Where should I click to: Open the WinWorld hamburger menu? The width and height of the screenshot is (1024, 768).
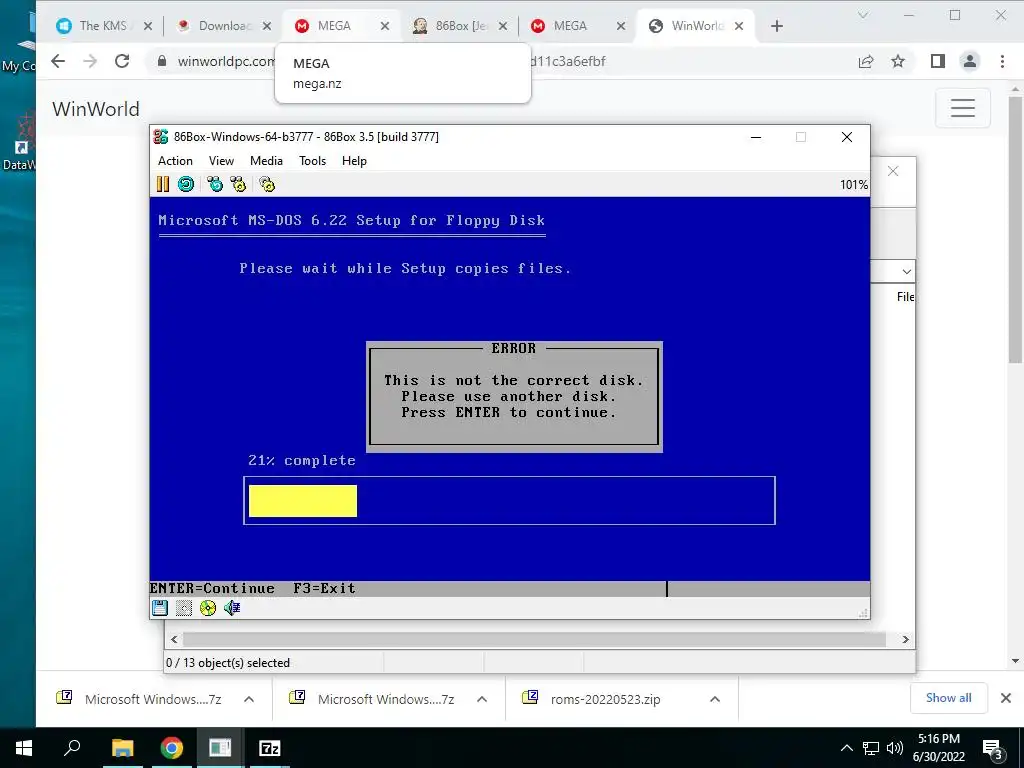[963, 108]
